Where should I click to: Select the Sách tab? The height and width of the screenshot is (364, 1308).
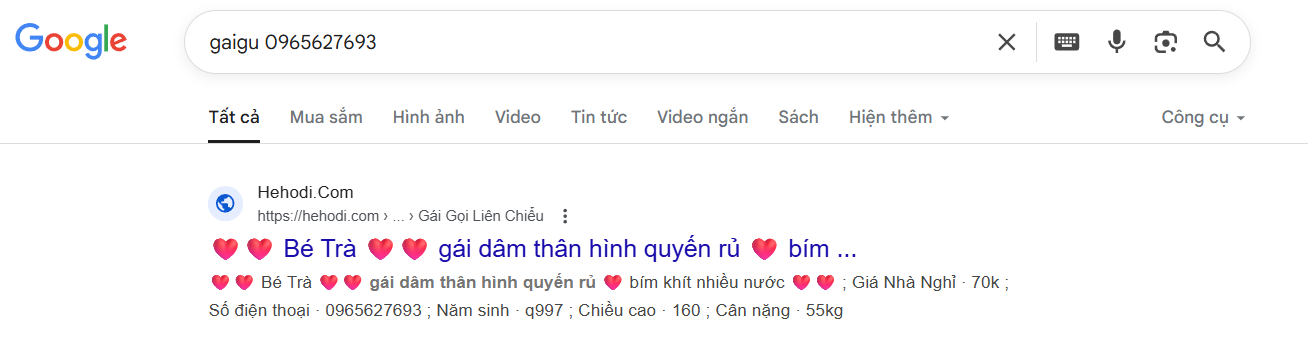[x=798, y=117]
